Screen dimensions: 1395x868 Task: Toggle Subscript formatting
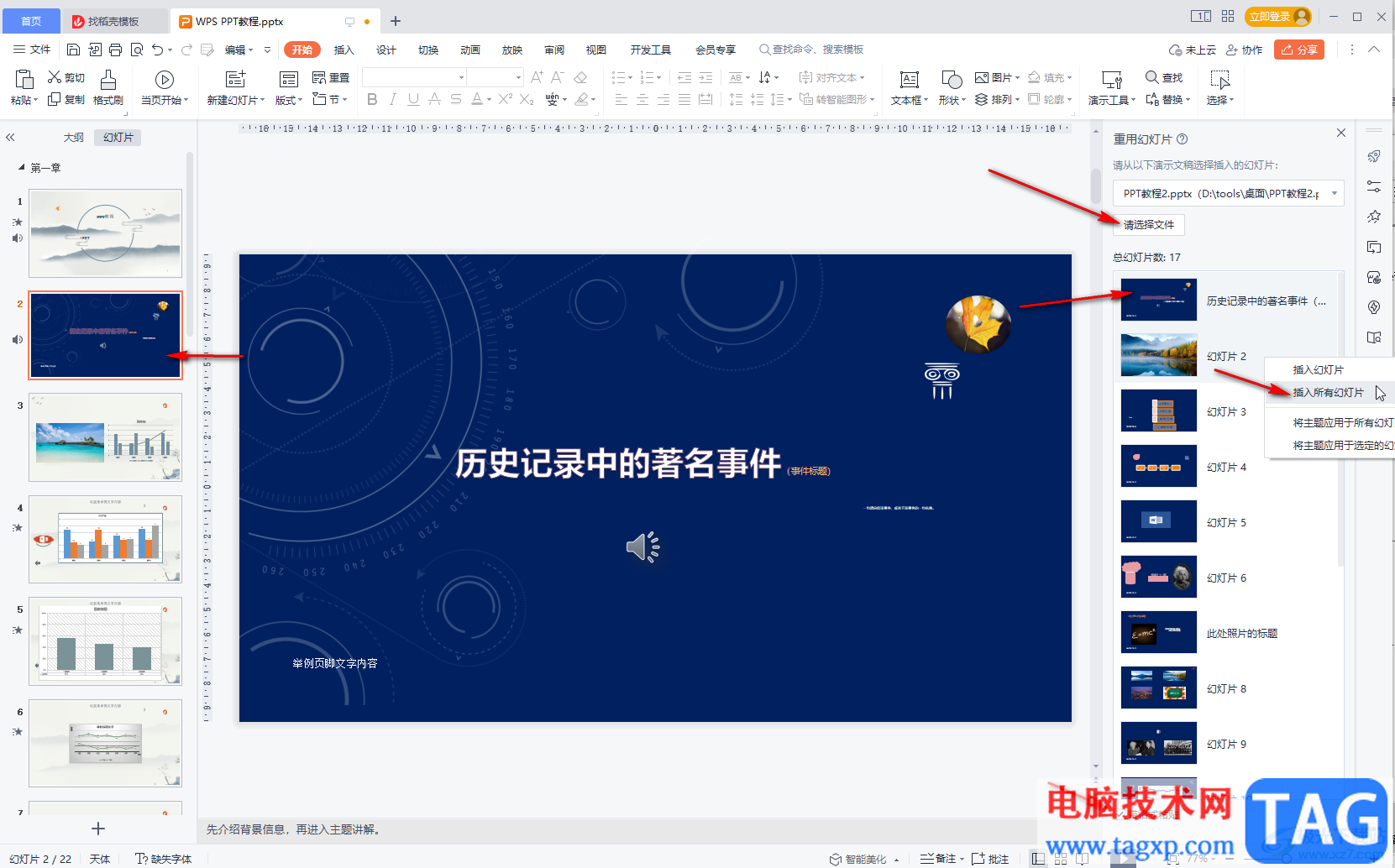[x=527, y=99]
